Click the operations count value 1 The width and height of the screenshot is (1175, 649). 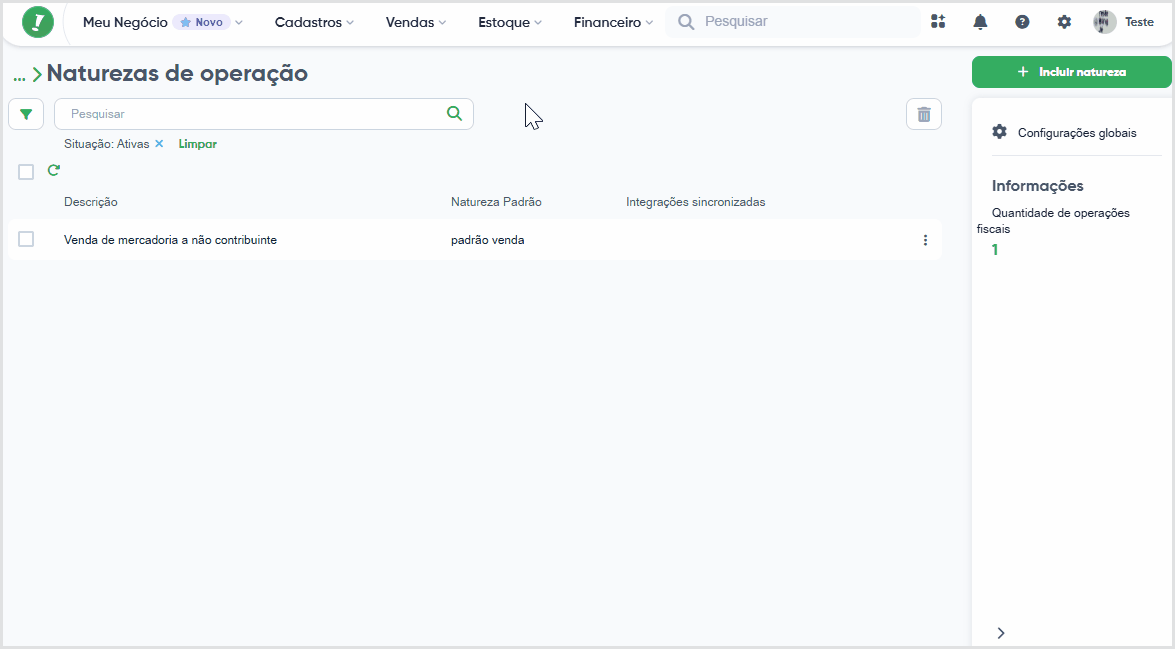pos(994,250)
